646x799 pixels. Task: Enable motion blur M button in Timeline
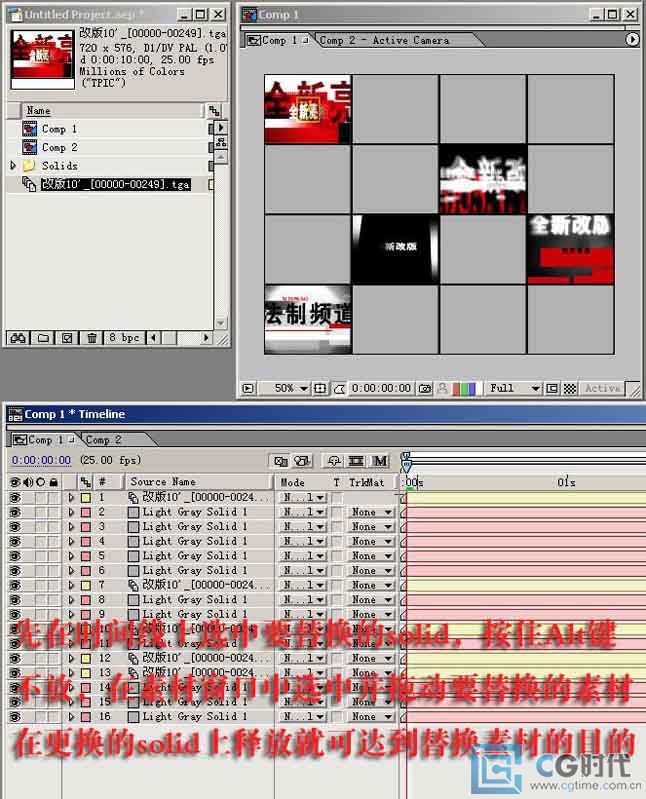click(380, 461)
